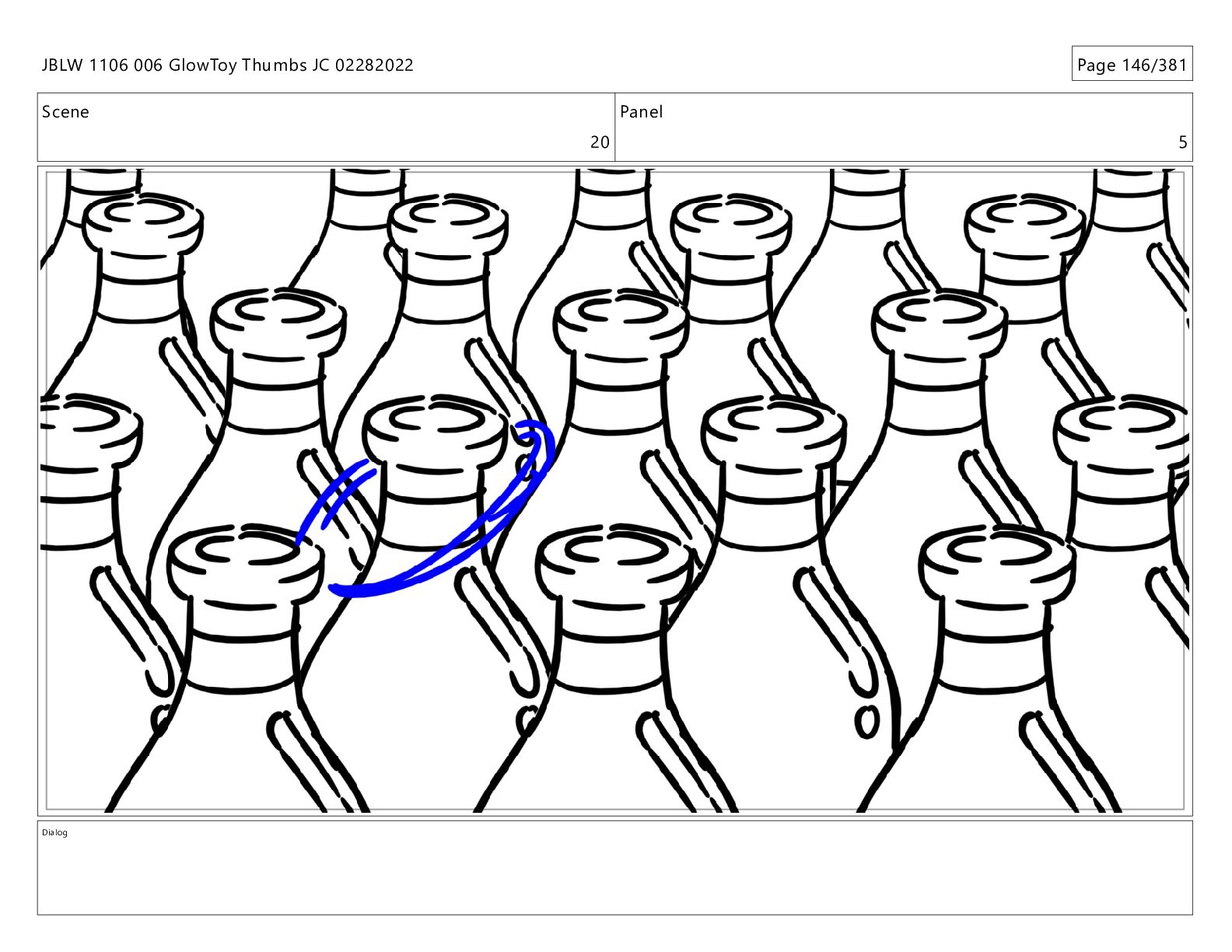Click the Page 146/381 box
Image resolution: width=1232 pixels, height=952 pixels.
[1132, 64]
